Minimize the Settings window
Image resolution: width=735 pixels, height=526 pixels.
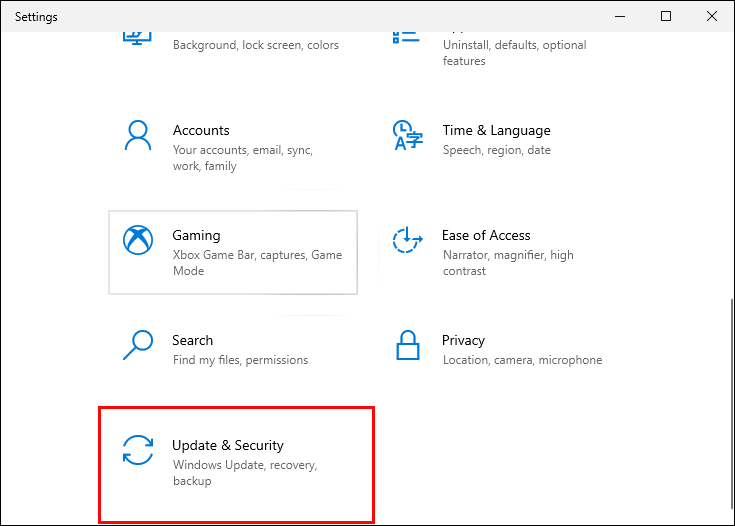pos(620,16)
